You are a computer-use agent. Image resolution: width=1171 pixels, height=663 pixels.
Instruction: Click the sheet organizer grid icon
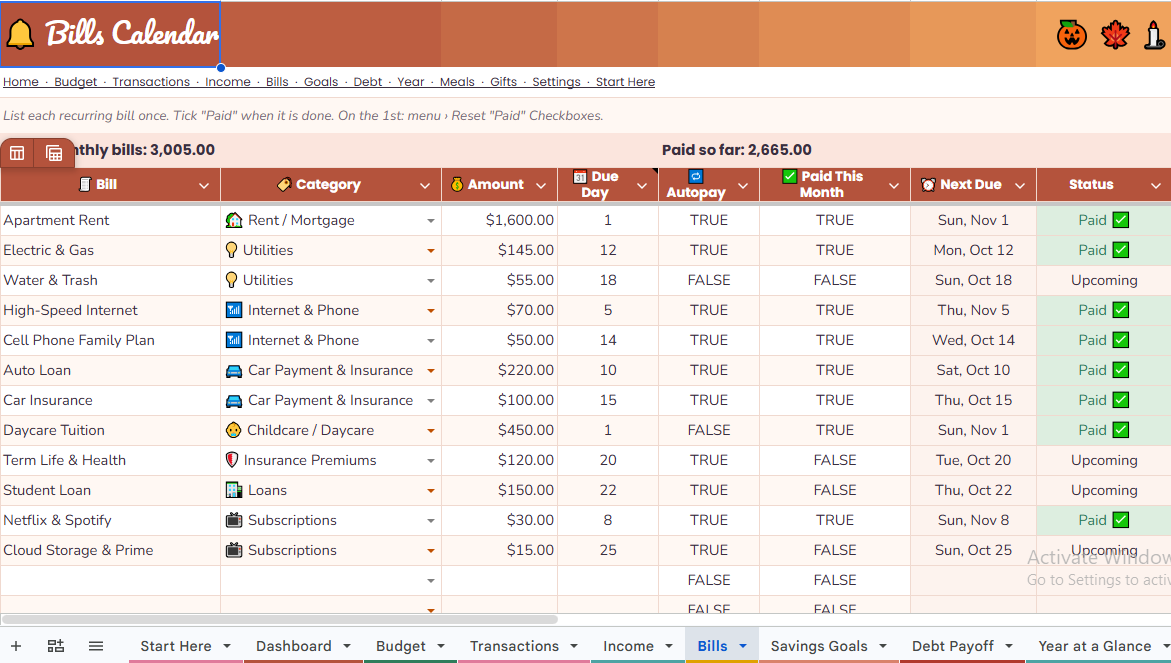click(56, 646)
